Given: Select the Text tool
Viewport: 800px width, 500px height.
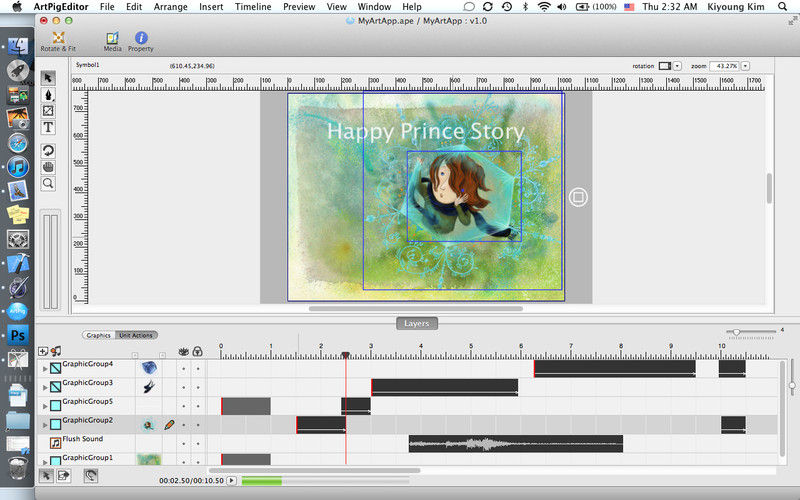Looking at the screenshot, I should (x=48, y=127).
